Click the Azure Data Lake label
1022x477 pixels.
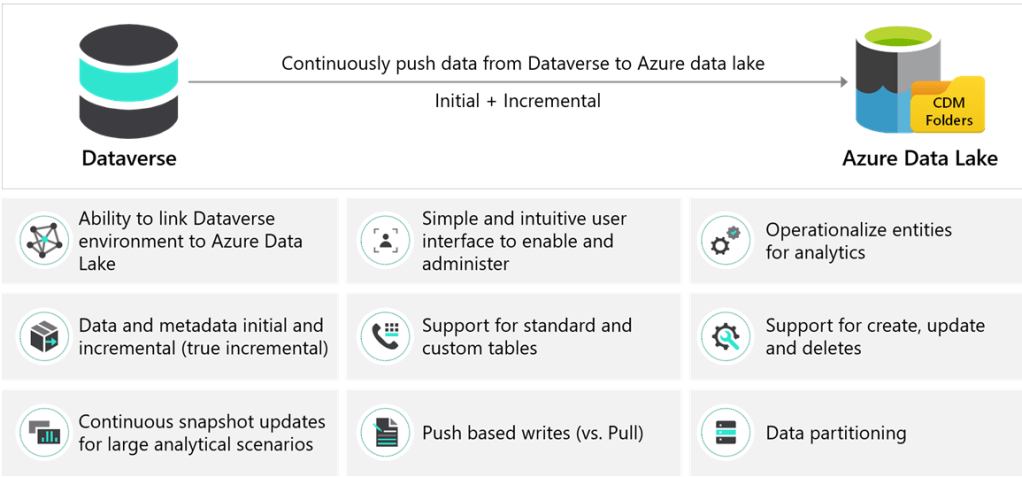click(919, 158)
